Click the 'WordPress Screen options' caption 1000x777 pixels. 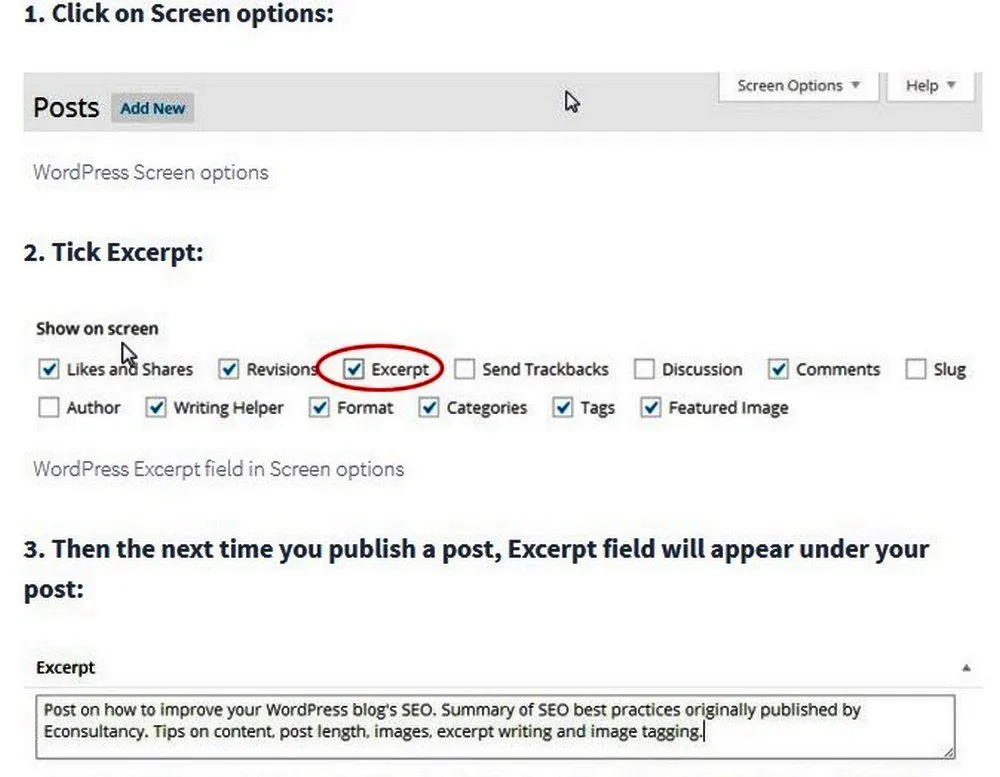tap(151, 173)
